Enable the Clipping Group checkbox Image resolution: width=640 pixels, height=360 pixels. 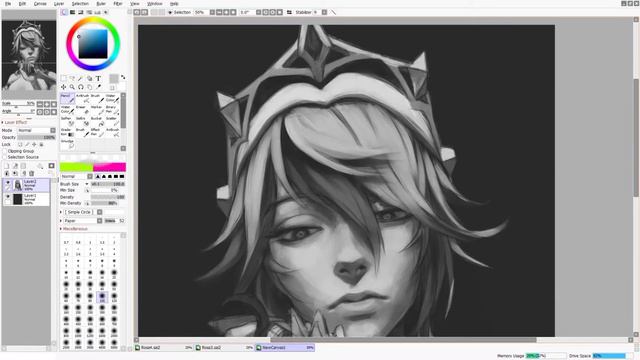click(5, 151)
